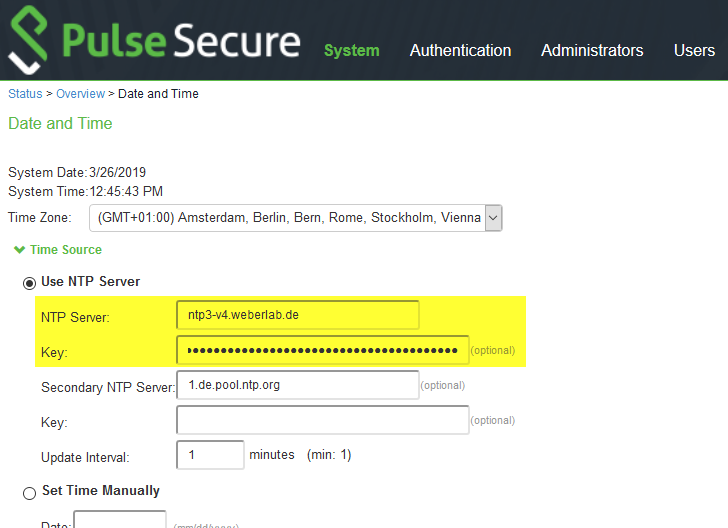Open the Administrators menu

coord(592,50)
